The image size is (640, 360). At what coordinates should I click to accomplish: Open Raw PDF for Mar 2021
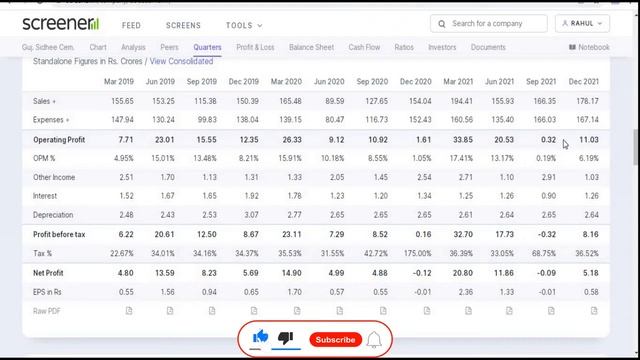coord(468,311)
